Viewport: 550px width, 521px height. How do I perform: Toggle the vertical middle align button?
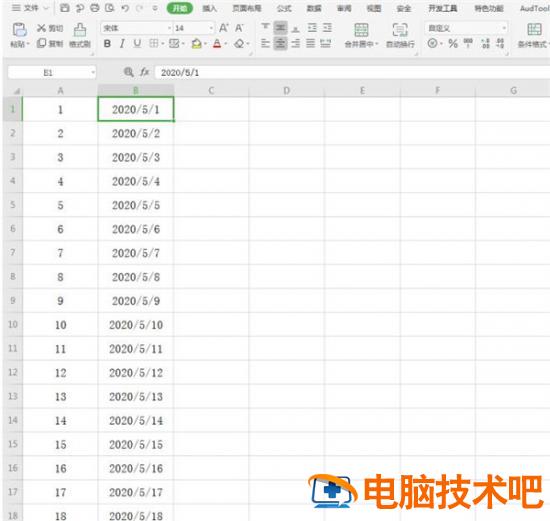281,28
